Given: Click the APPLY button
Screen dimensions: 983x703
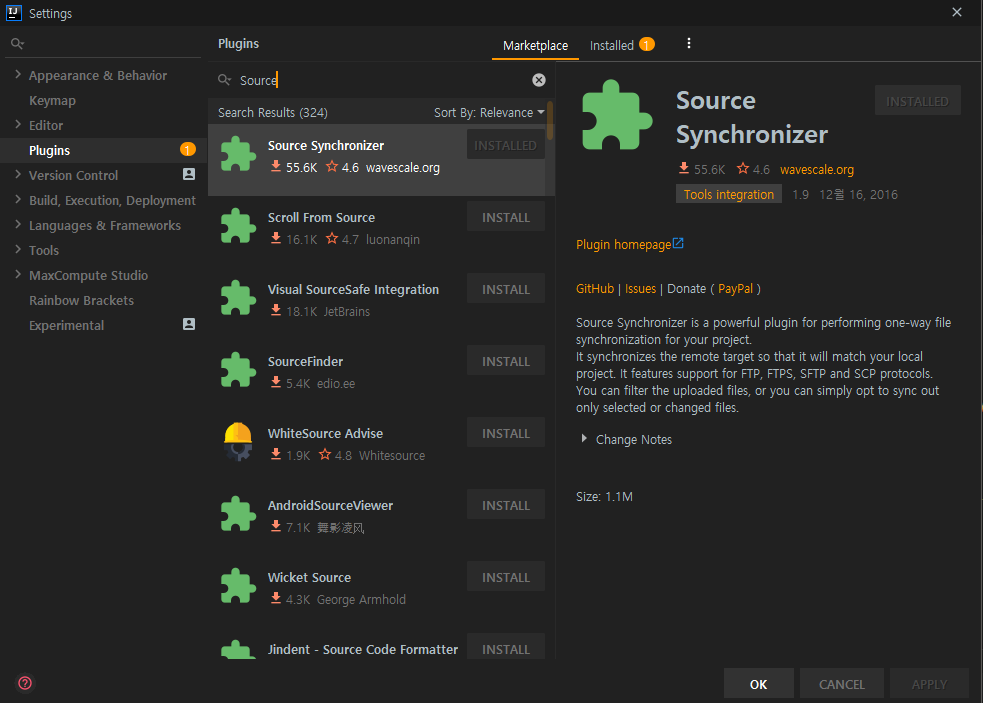Looking at the screenshot, I should (929, 684).
